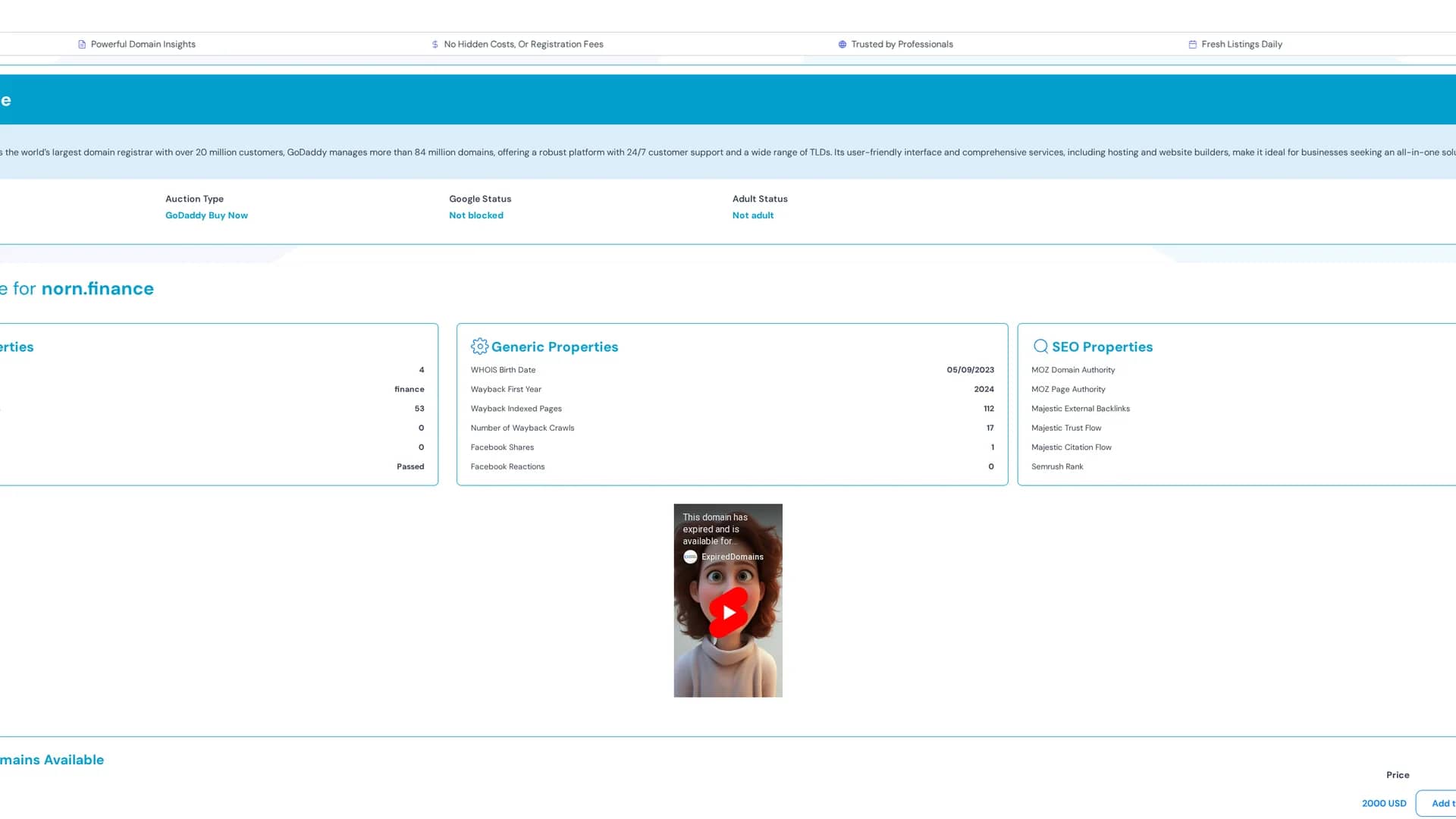The height and width of the screenshot is (819, 1456).
Task: Click the magnifier icon next to SEO Properties
Action: (1040, 347)
